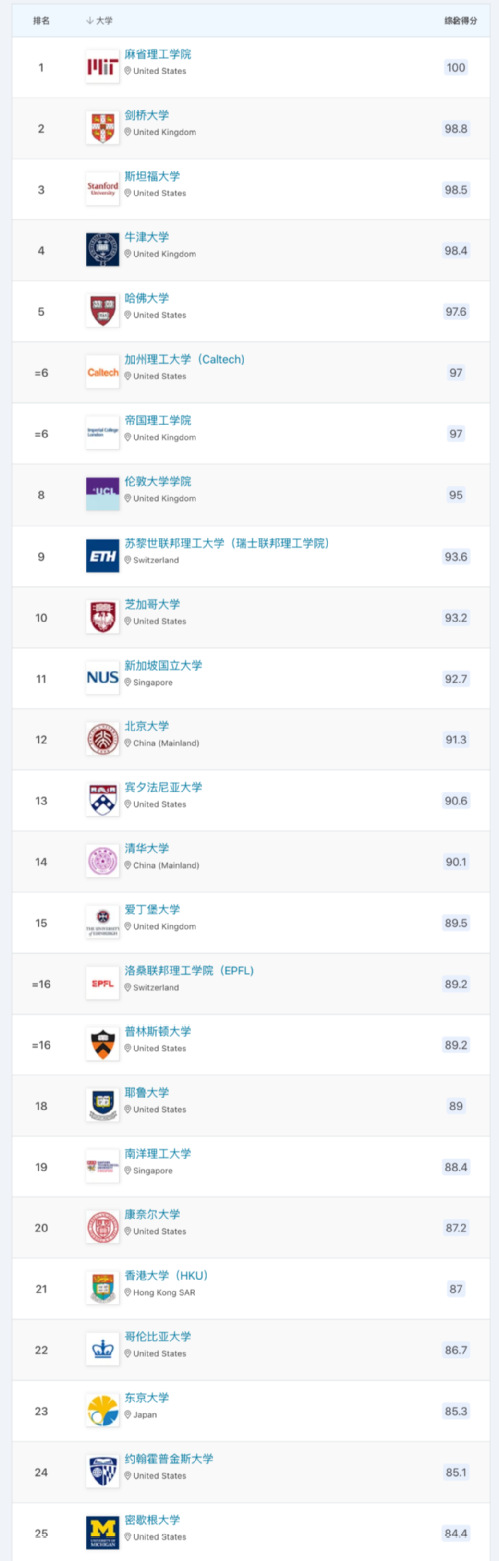Click the University of Tokyo ginkgo logo
499x1561 pixels.
103,1410
